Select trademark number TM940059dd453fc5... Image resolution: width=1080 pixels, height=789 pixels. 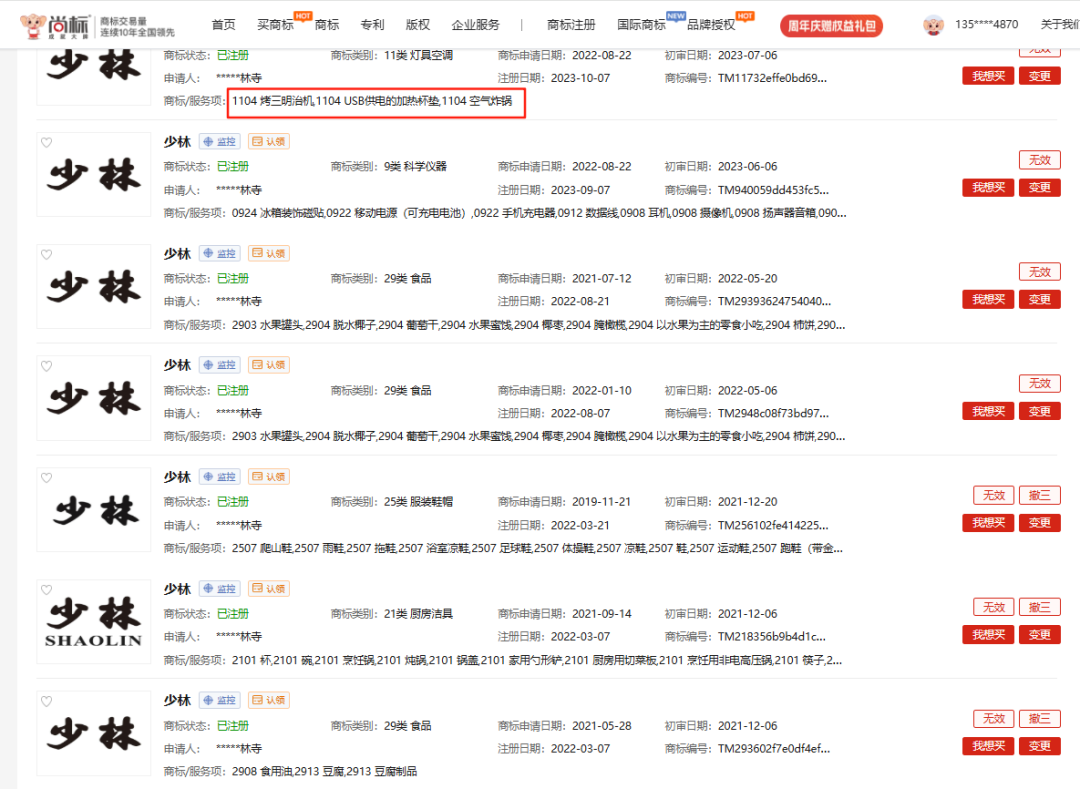tap(773, 190)
